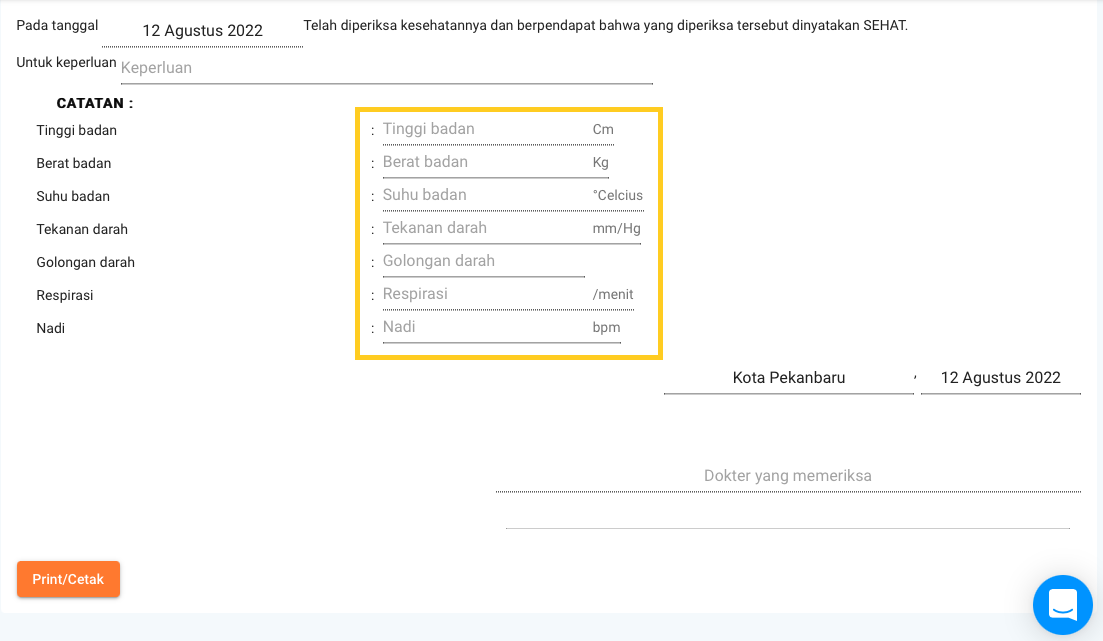1103x641 pixels.
Task: Focus the Dokter yang memeriksa field
Action: click(x=788, y=476)
